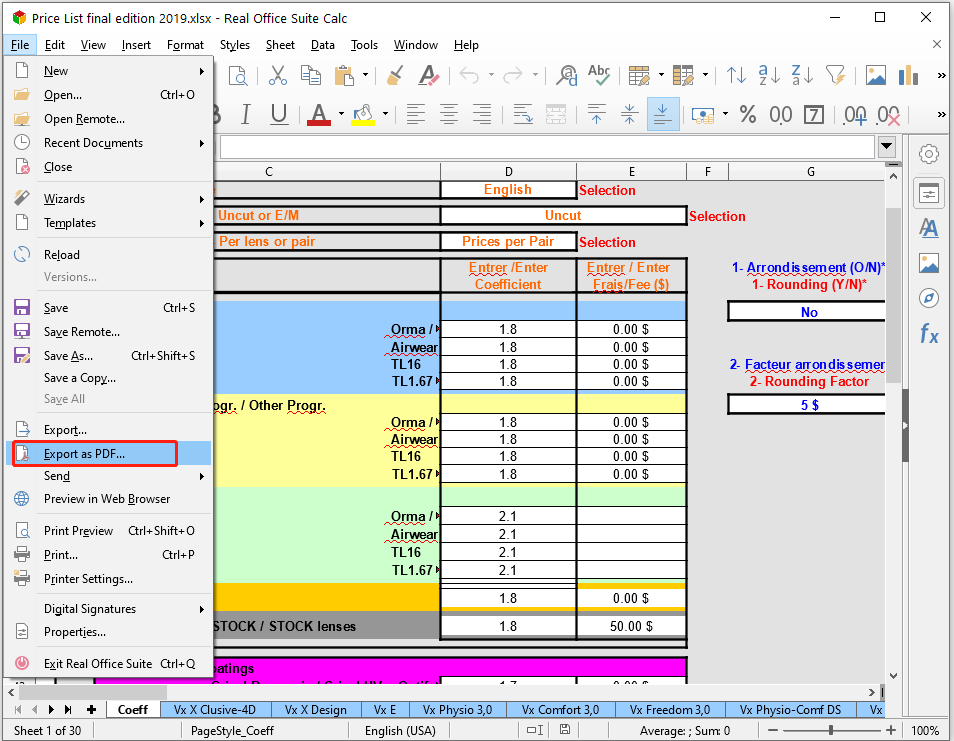Image resolution: width=954 pixels, height=741 pixels.
Task: Open the Navigator from the sidebar
Action: 929,298
